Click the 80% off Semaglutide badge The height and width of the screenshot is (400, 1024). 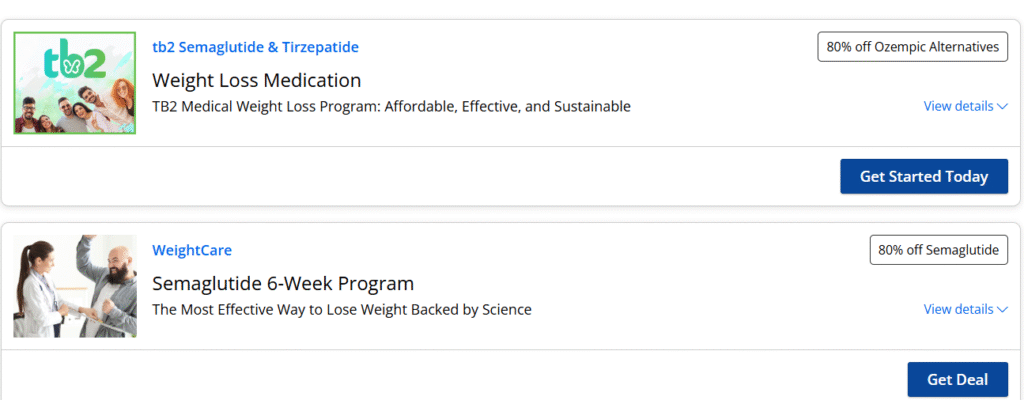point(938,250)
